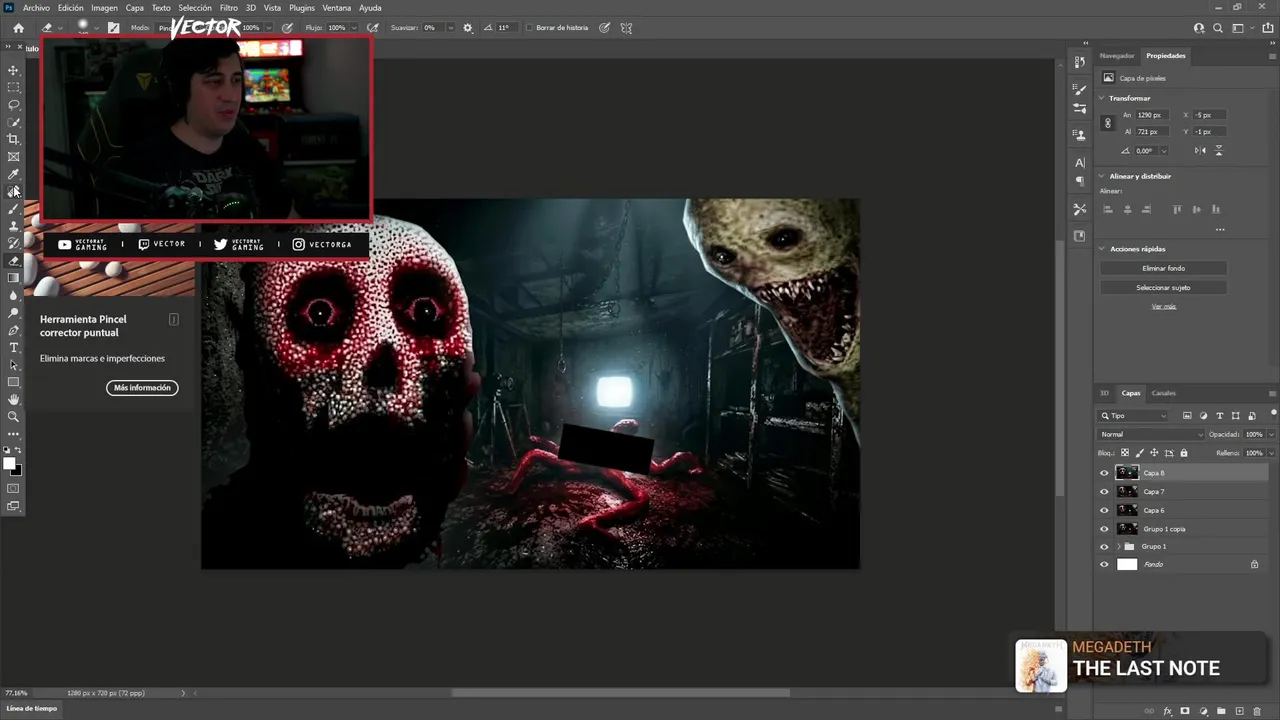Open the Normal blend mode dropdown
1280x720 pixels.
coord(1152,434)
